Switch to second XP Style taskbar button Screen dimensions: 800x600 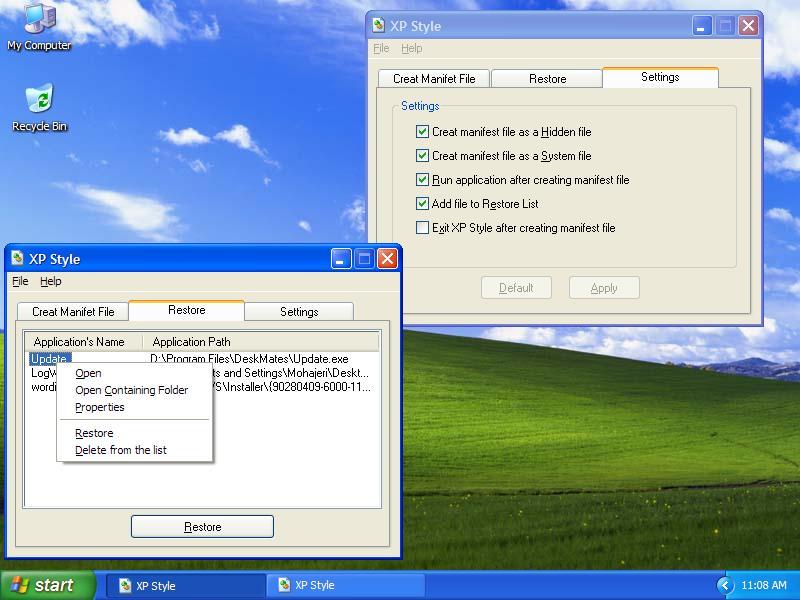[x=345, y=585]
